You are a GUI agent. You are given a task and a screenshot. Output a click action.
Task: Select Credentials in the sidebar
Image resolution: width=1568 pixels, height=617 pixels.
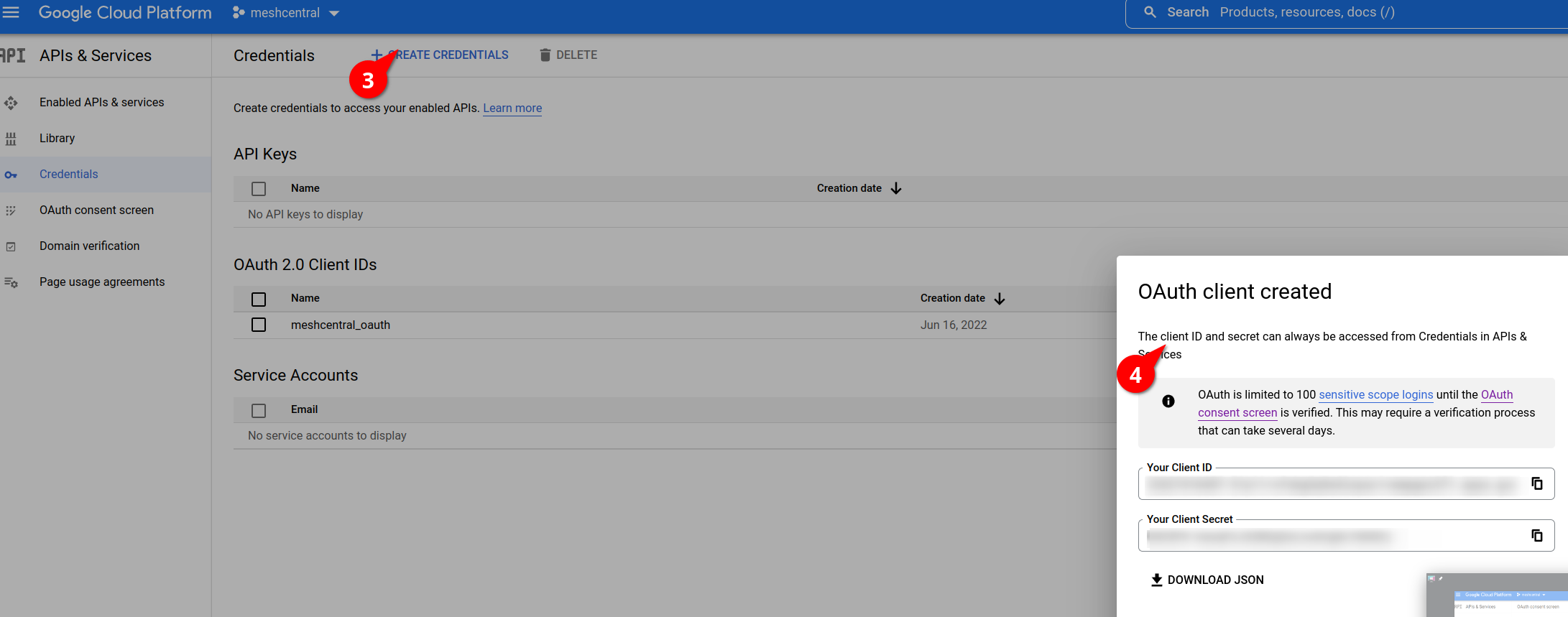point(68,174)
